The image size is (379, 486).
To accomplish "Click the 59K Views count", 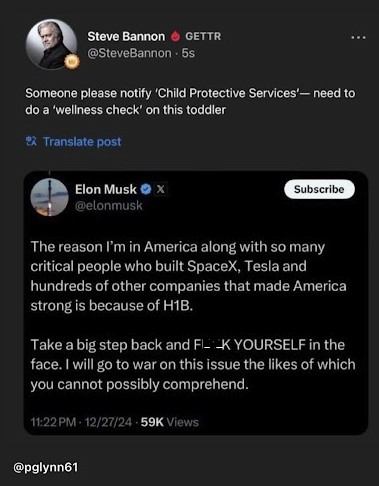I will (170, 422).
